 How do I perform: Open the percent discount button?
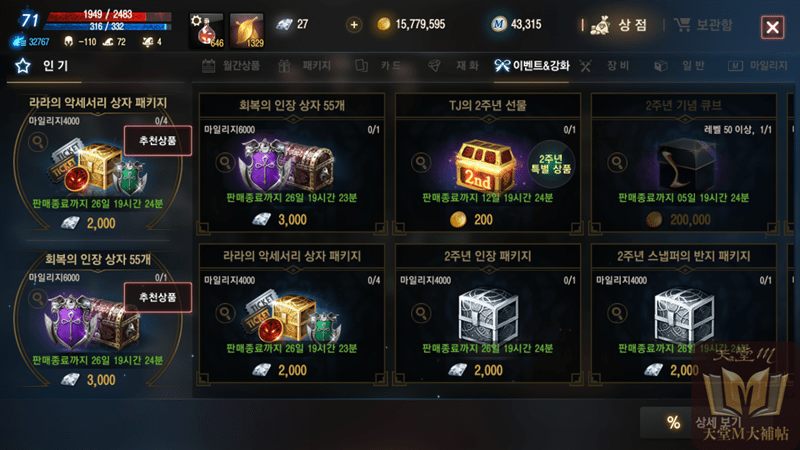click(x=673, y=422)
